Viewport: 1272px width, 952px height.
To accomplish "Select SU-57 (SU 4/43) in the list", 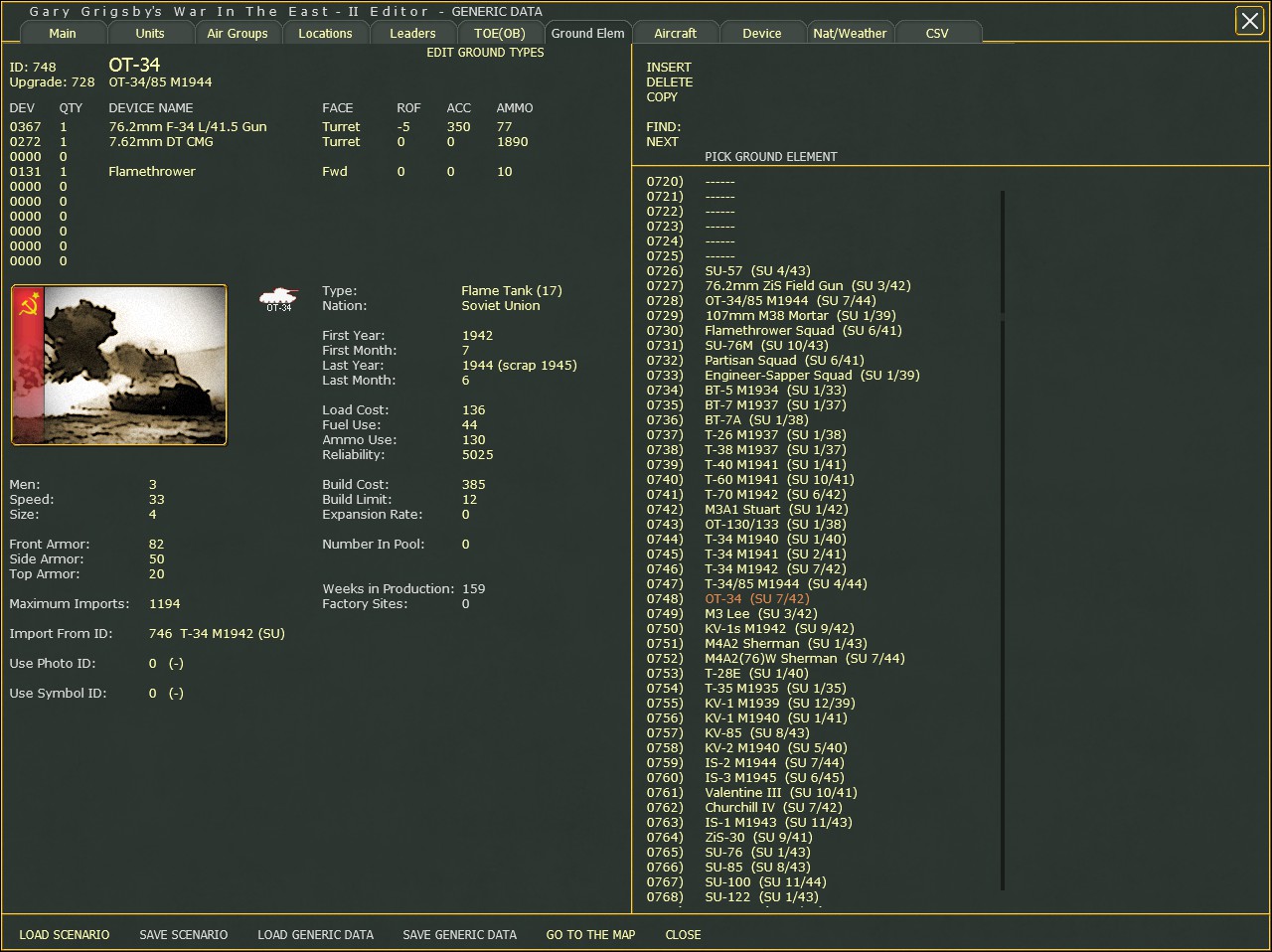I will (x=757, y=271).
